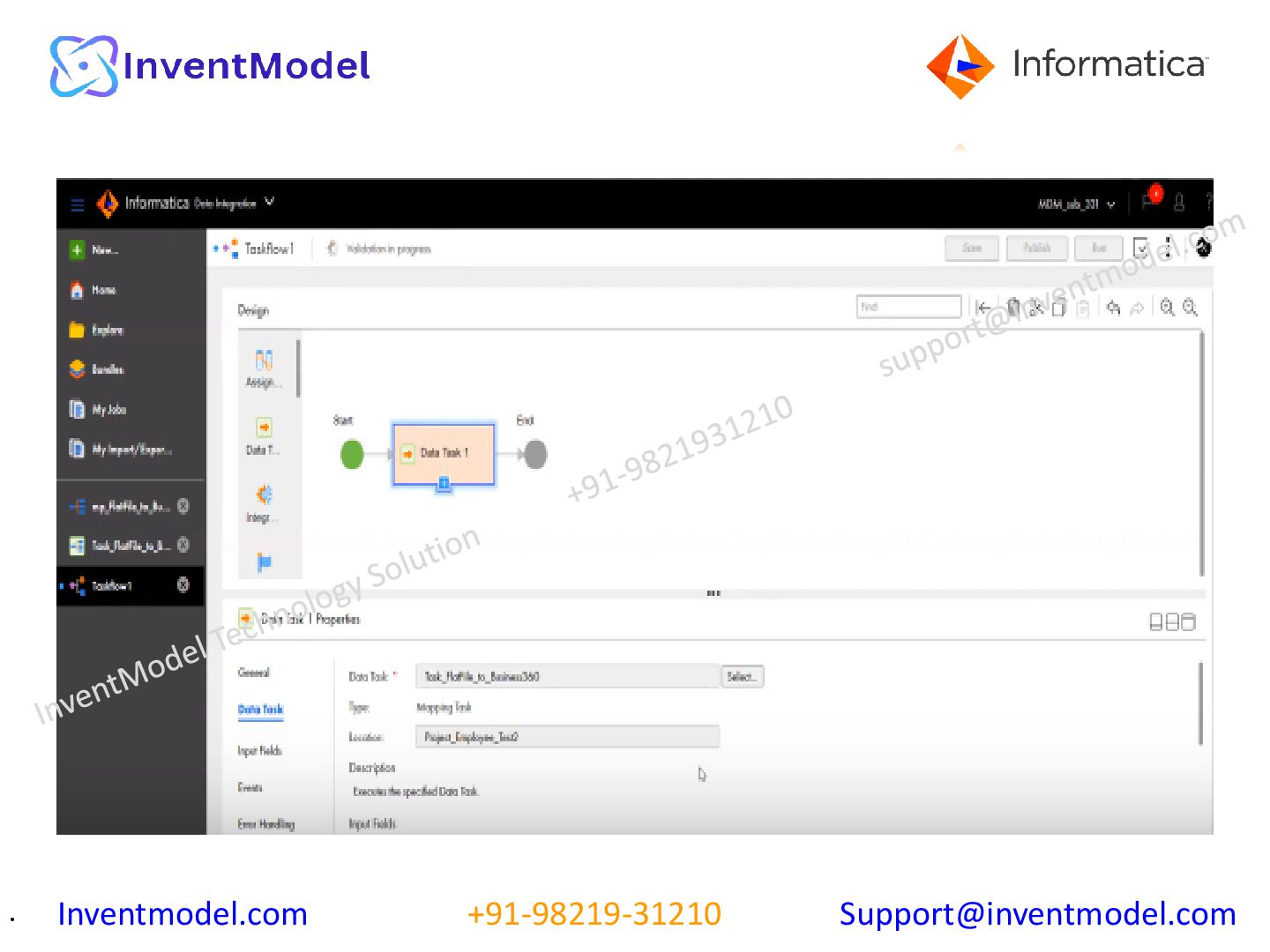Image resolution: width=1270 pixels, height=952 pixels.
Task: Click the Taskflow1 title icon
Action: pos(227,249)
